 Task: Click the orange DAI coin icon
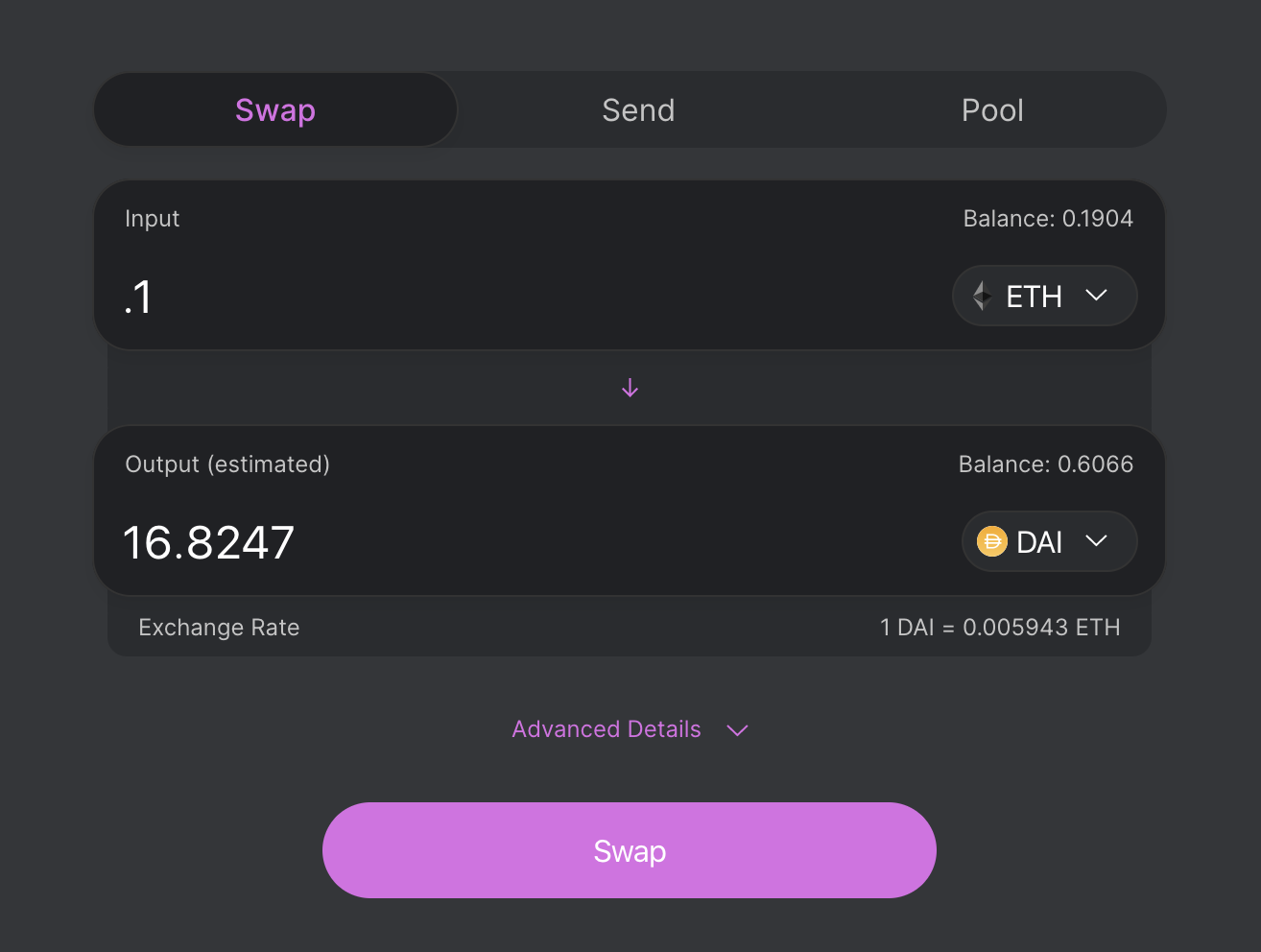coord(991,542)
